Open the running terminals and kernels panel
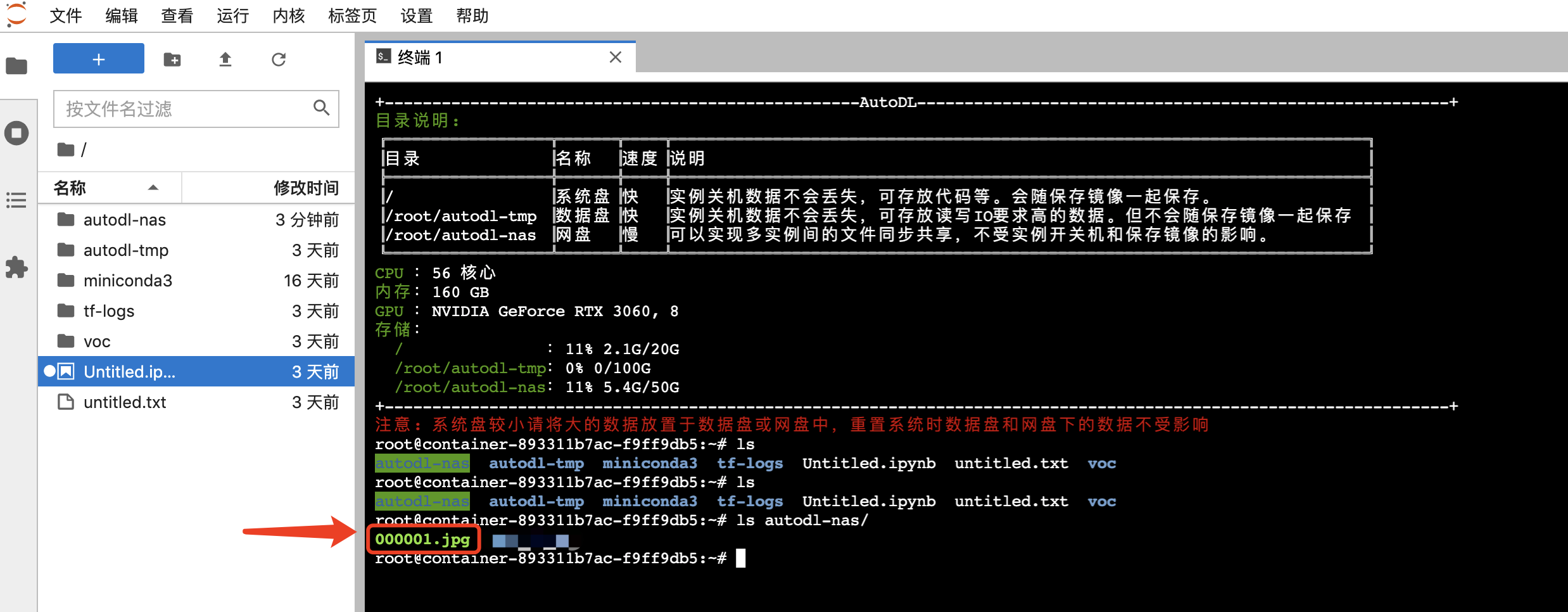Image resolution: width=1568 pixels, height=612 pixels. coord(16,133)
